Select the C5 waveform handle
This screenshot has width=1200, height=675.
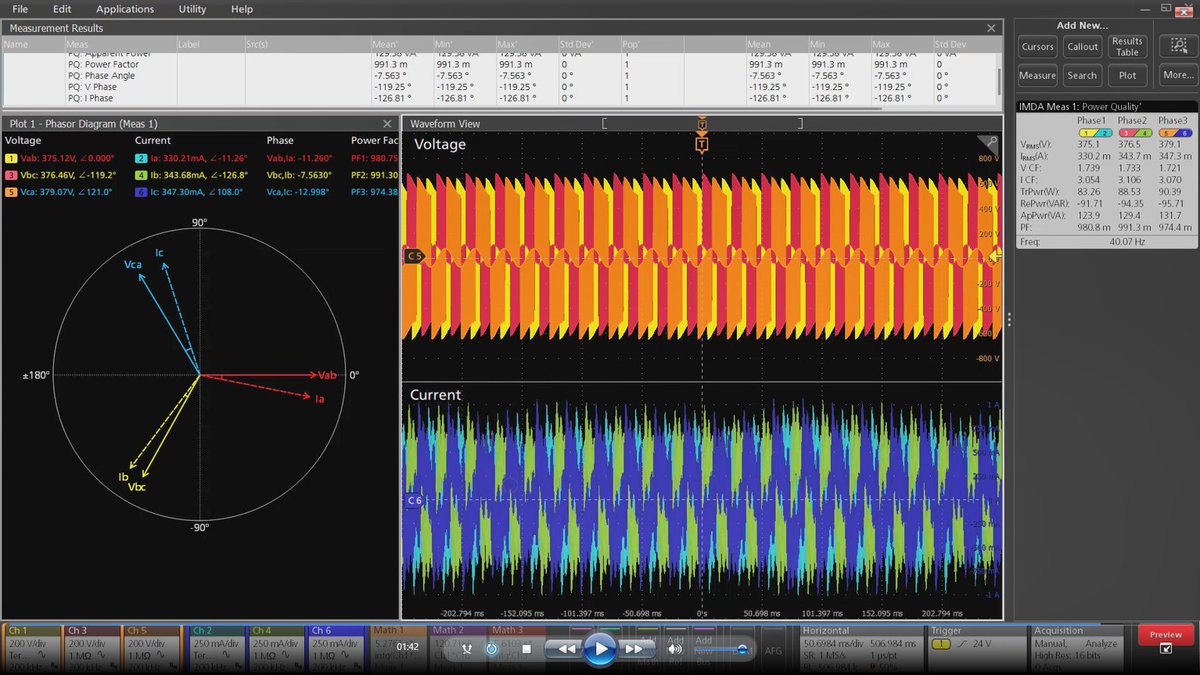(x=414, y=256)
